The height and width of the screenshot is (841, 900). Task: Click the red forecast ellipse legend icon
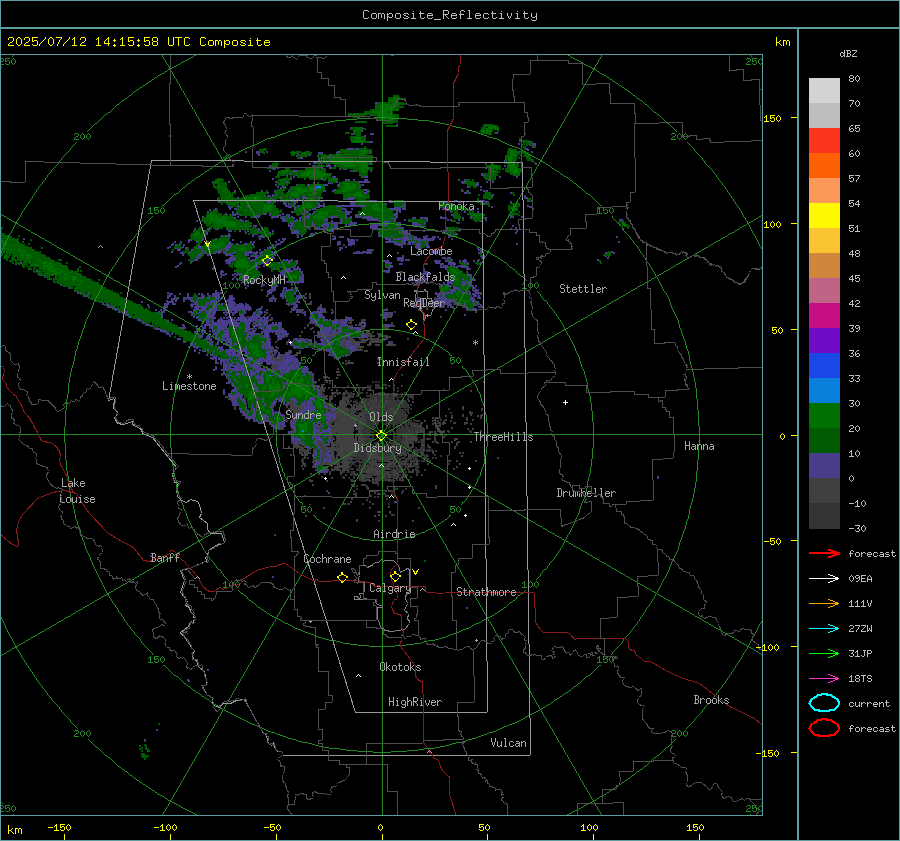pyautogui.click(x=824, y=728)
